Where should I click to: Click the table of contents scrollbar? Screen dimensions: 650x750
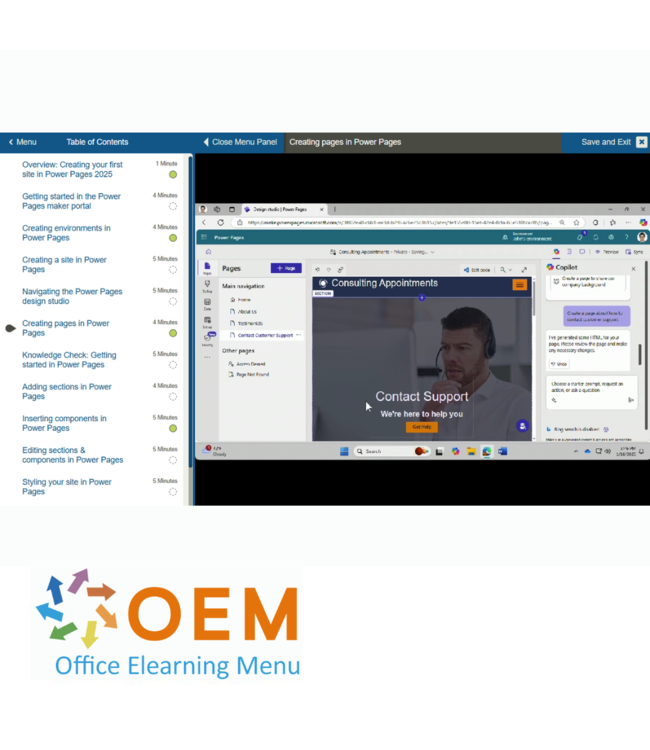click(x=190, y=311)
